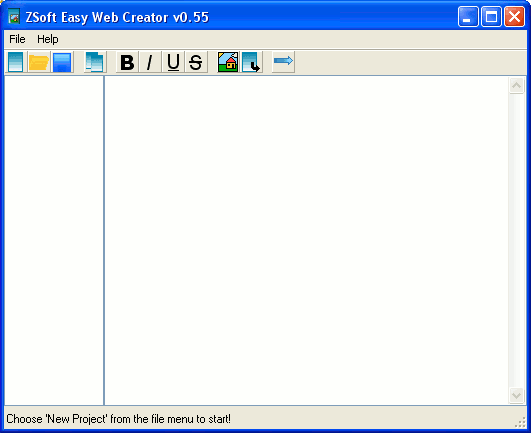This screenshot has width=531, height=433.
Task: Click the scrollbar down arrow
Action: coord(516,395)
